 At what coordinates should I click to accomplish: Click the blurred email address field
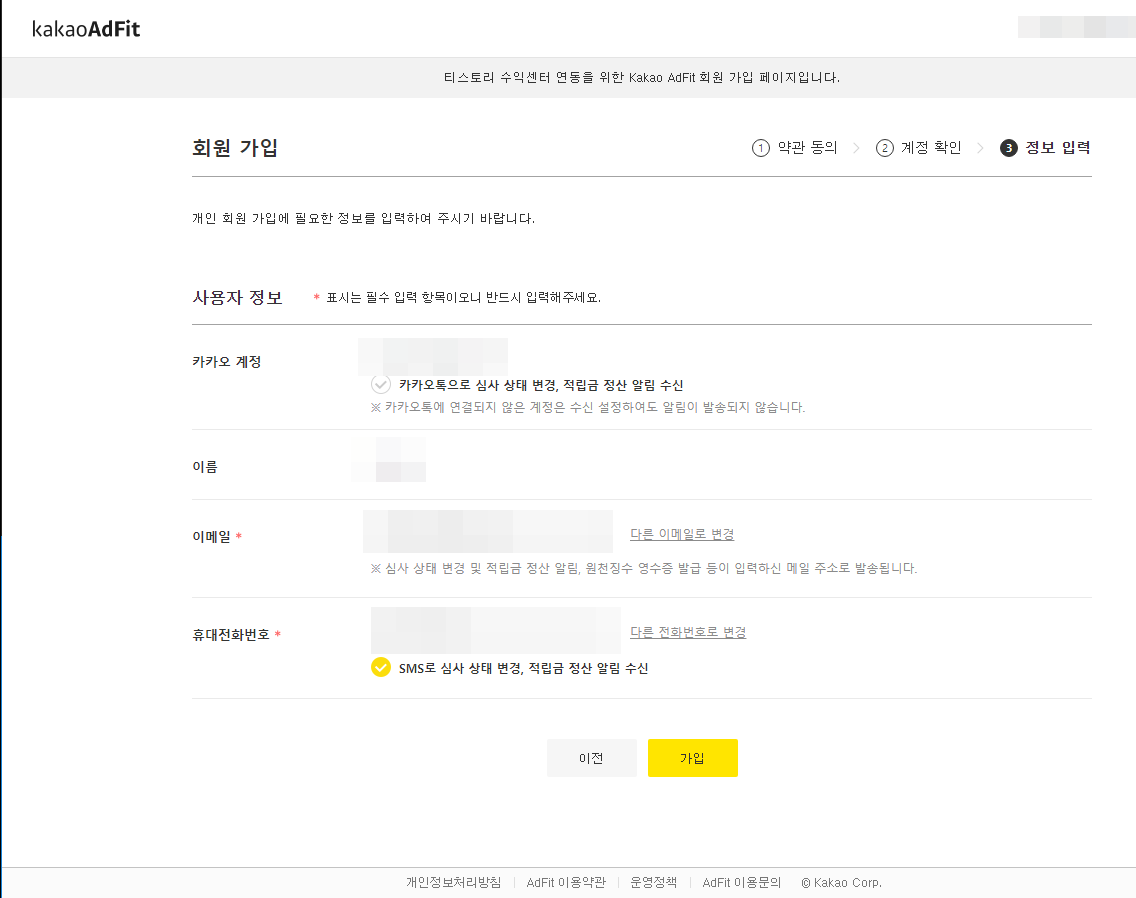[488, 532]
